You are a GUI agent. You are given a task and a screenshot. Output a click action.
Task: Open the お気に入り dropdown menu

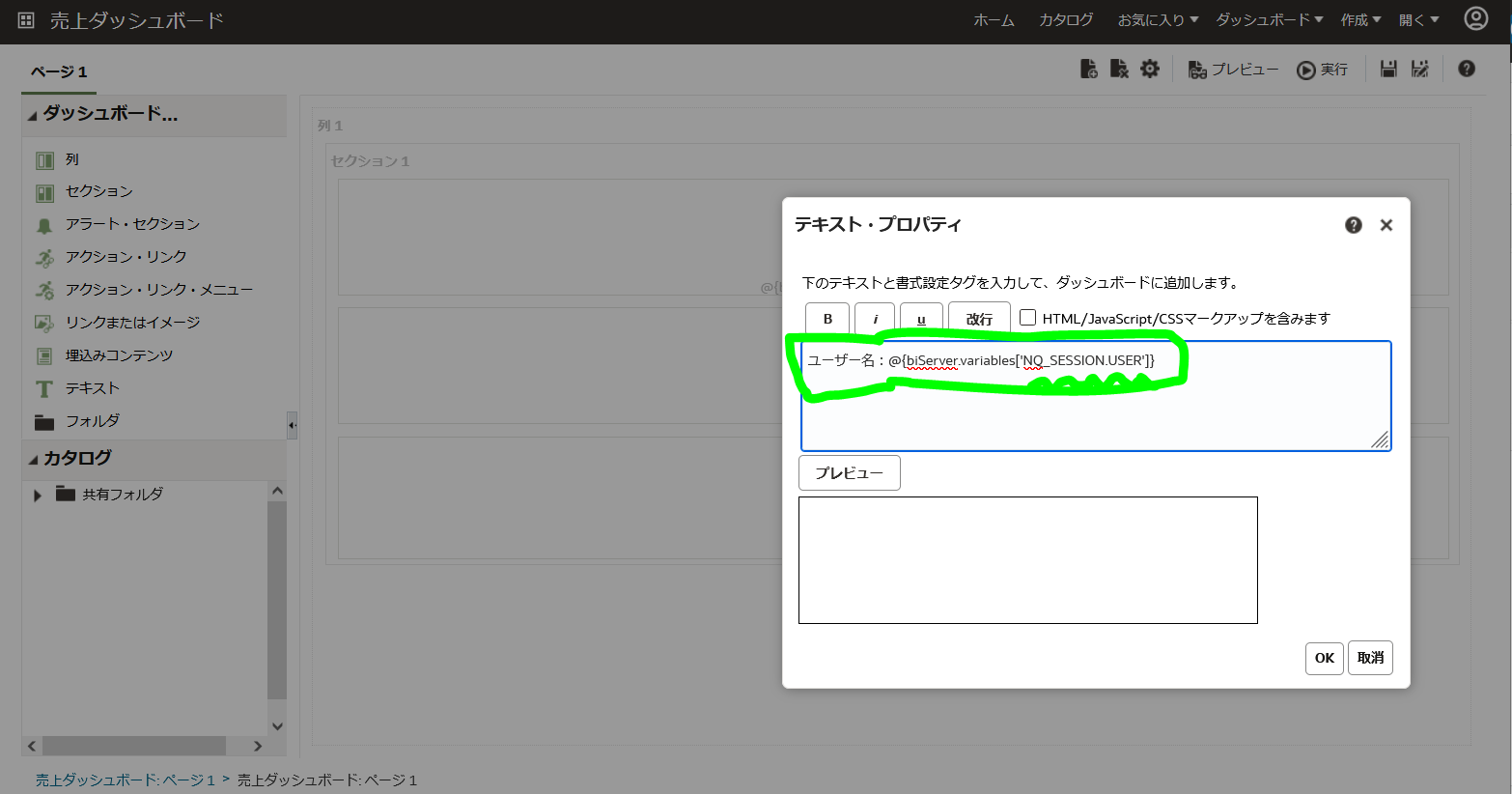point(1158,20)
